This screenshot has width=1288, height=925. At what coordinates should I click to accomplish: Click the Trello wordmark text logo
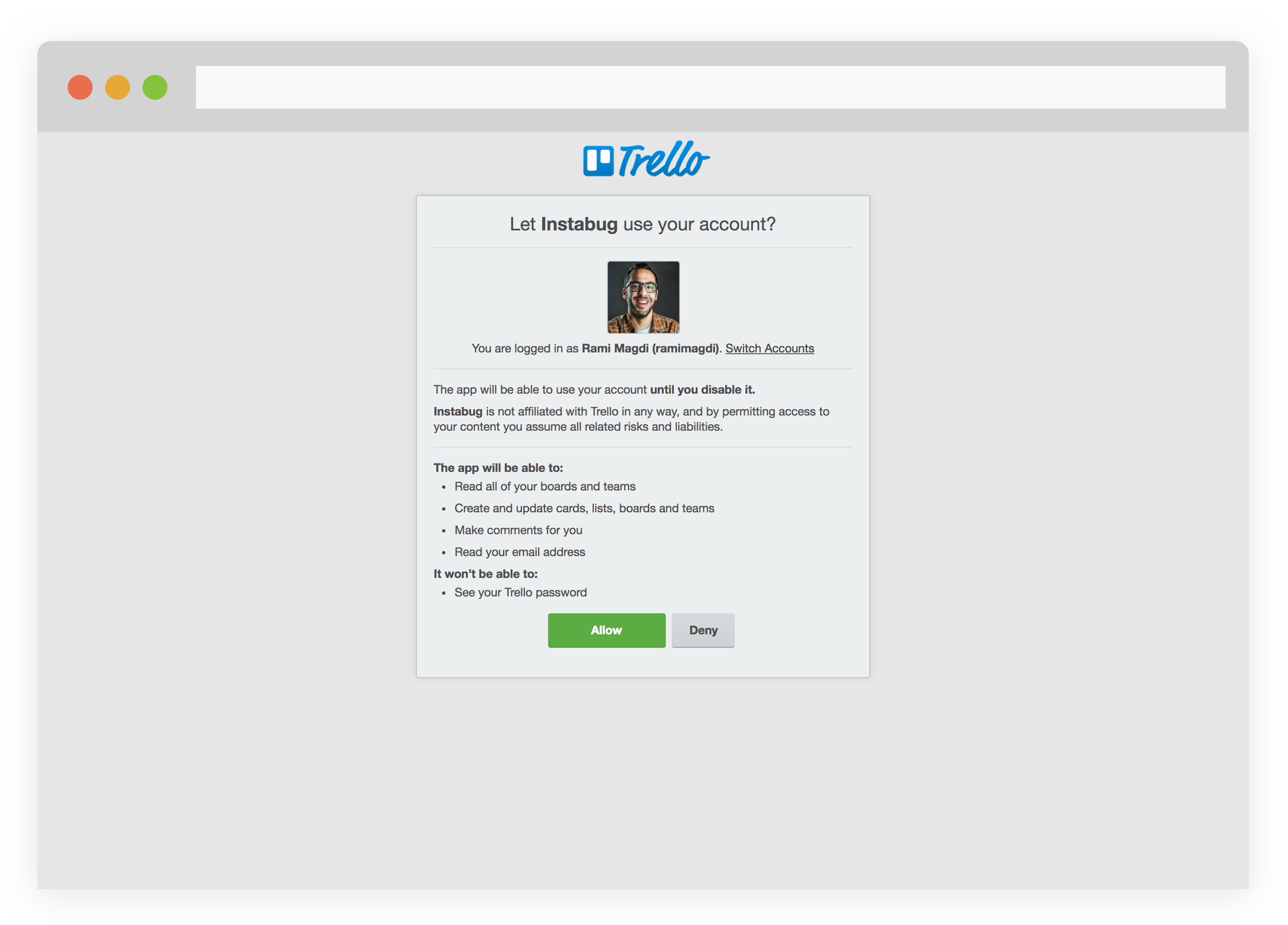pos(664,159)
